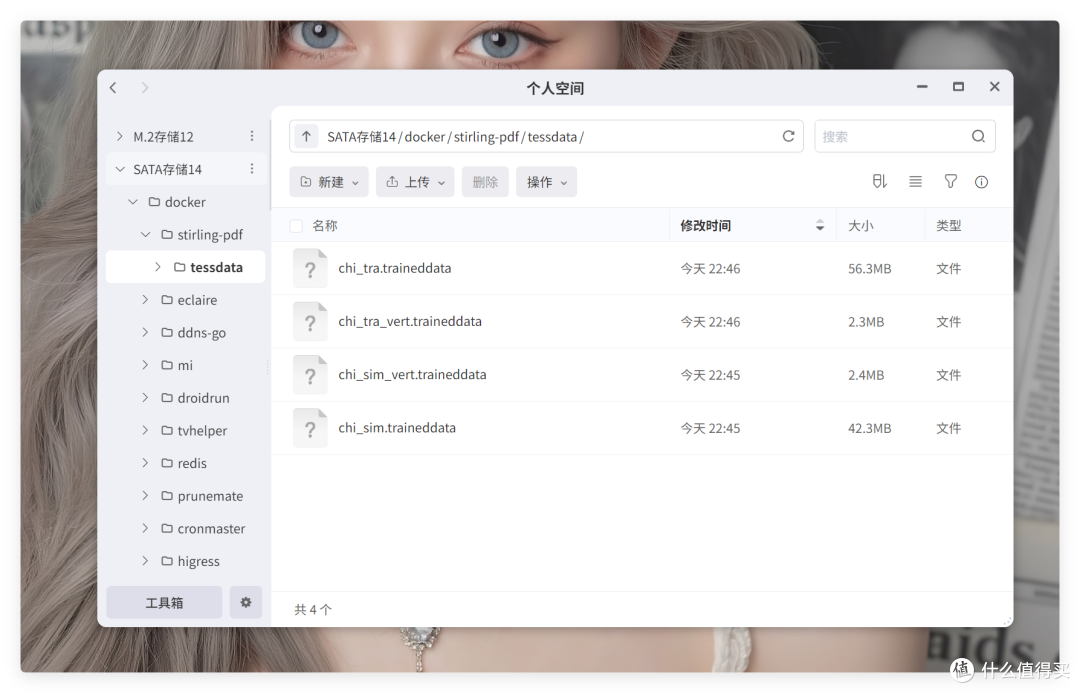Expand the ddns-go folder chevron
The image size is (1080, 693).
tap(145, 332)
